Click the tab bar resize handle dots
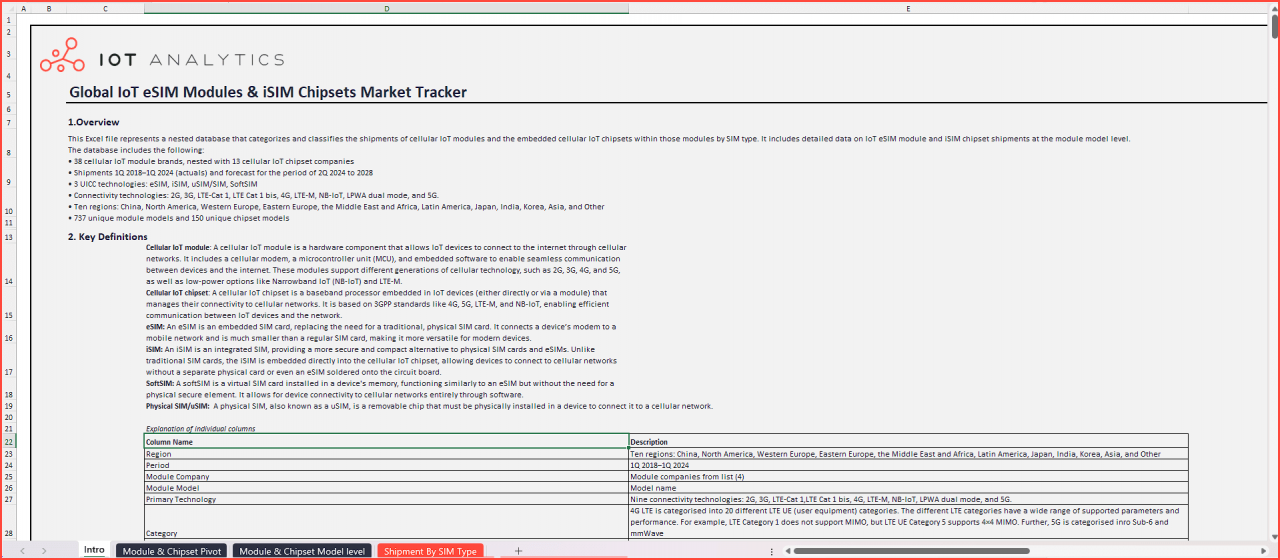This screenshot has height=560, width=1280. [x=771, y=550]
